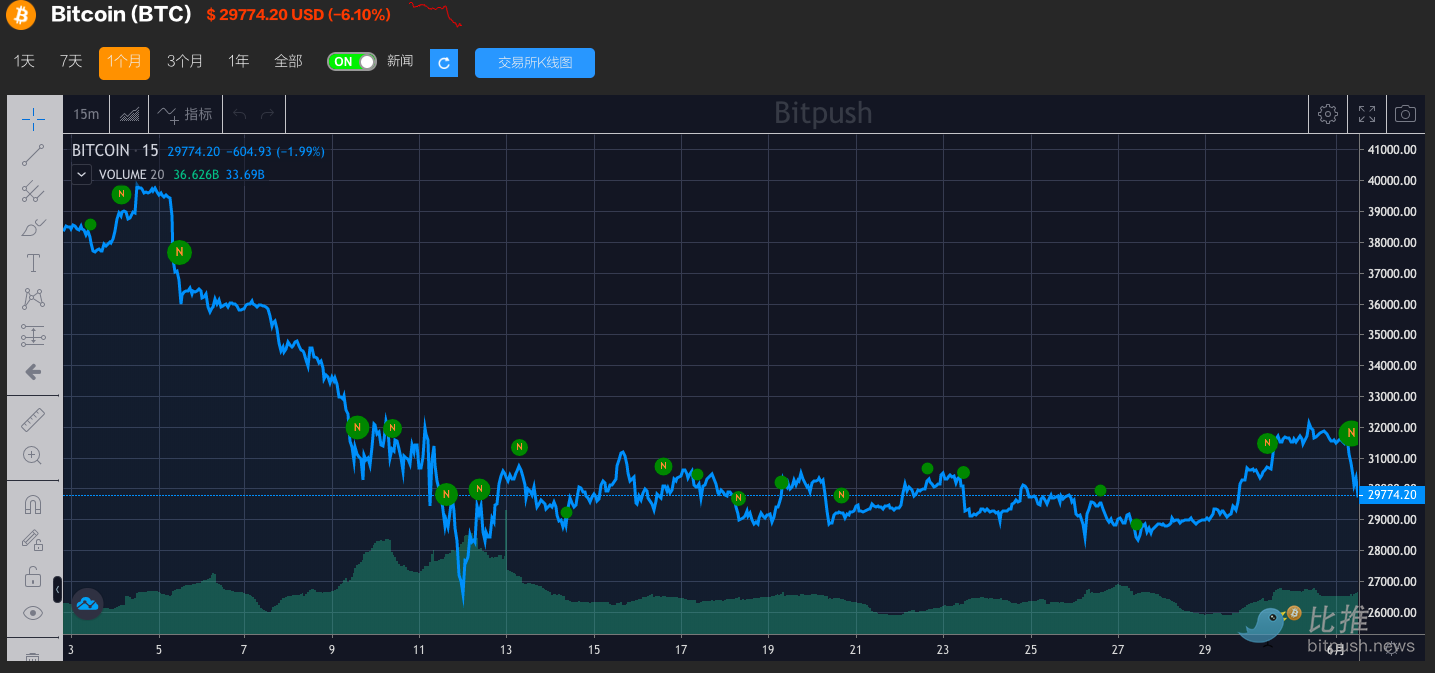Image resolution: width=1435 pixels, height=673 pixels.
Task: Collapse the VOLUME indicator legend
Action: tap(82, 174)
